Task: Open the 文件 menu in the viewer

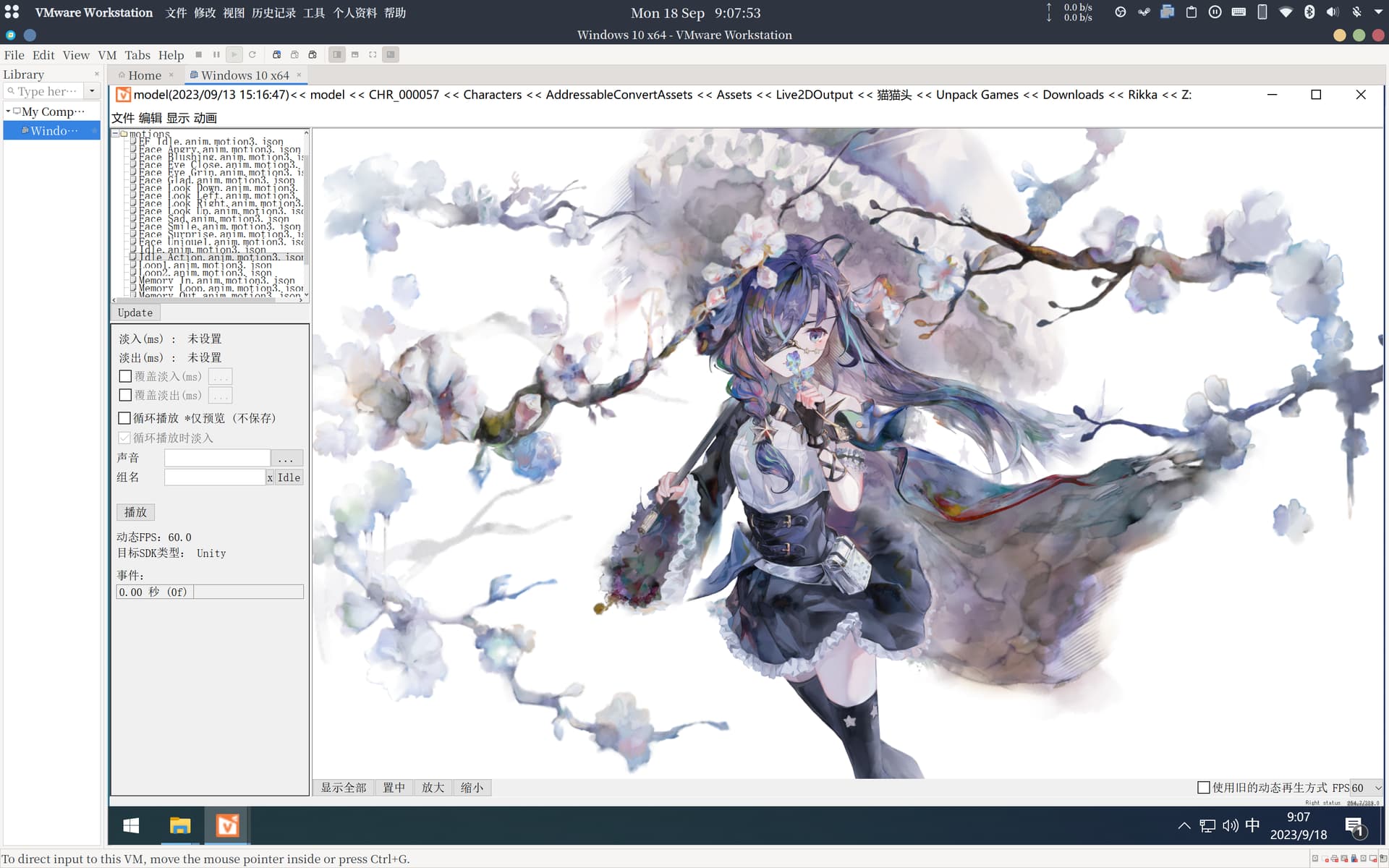Action: 123,118
